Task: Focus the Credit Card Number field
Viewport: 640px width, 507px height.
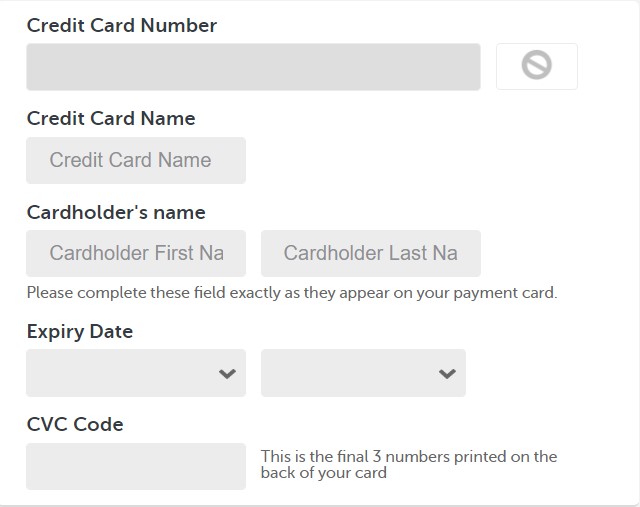Action: pos(253,67)
